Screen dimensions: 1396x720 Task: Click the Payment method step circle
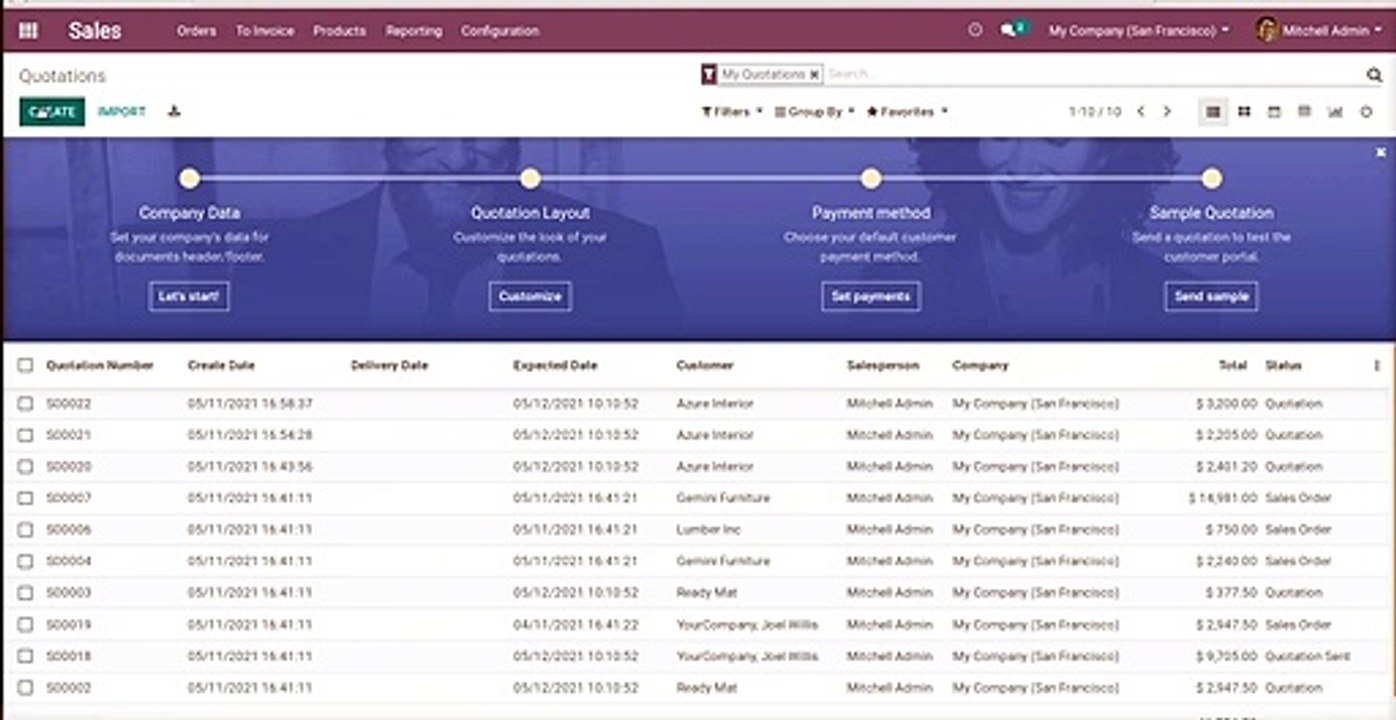[x=871, y=179]
